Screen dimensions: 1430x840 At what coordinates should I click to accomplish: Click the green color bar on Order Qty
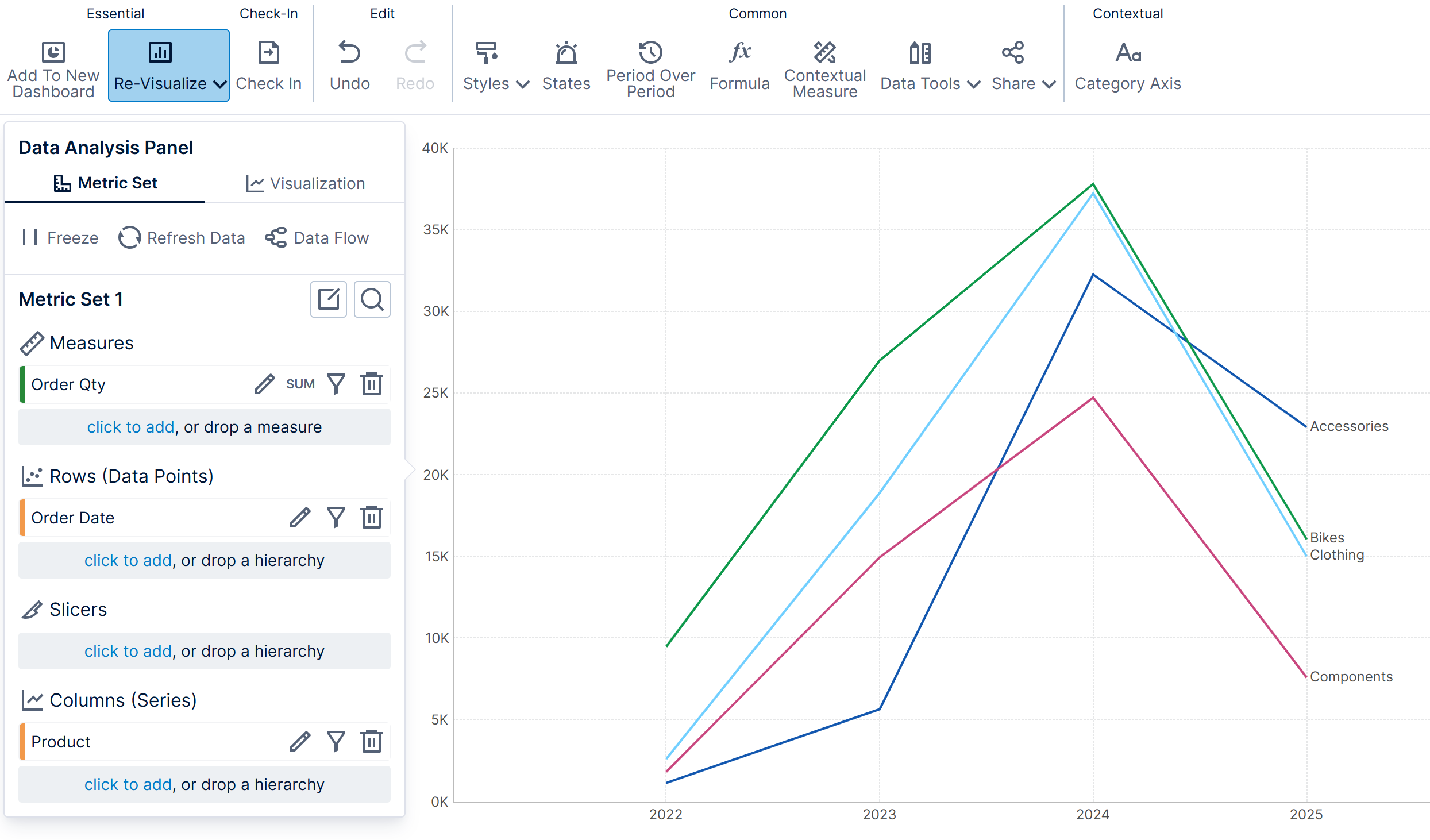click(22, 384)
